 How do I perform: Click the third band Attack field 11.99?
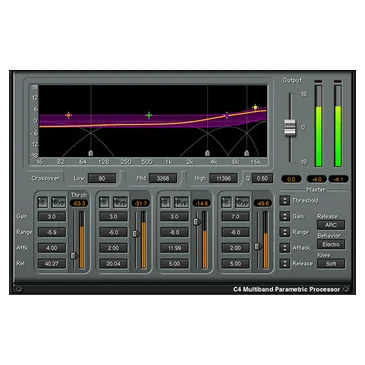(x=174, y=248)
